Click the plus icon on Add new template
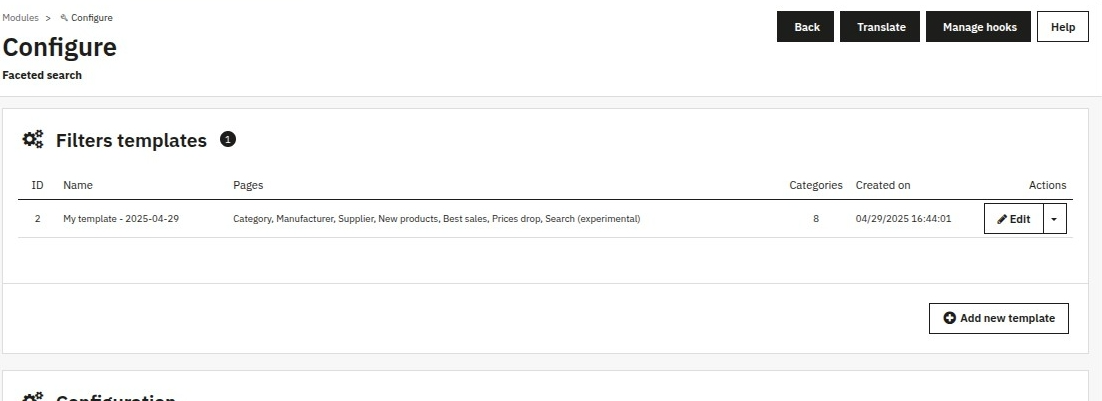 click(949, 318)
